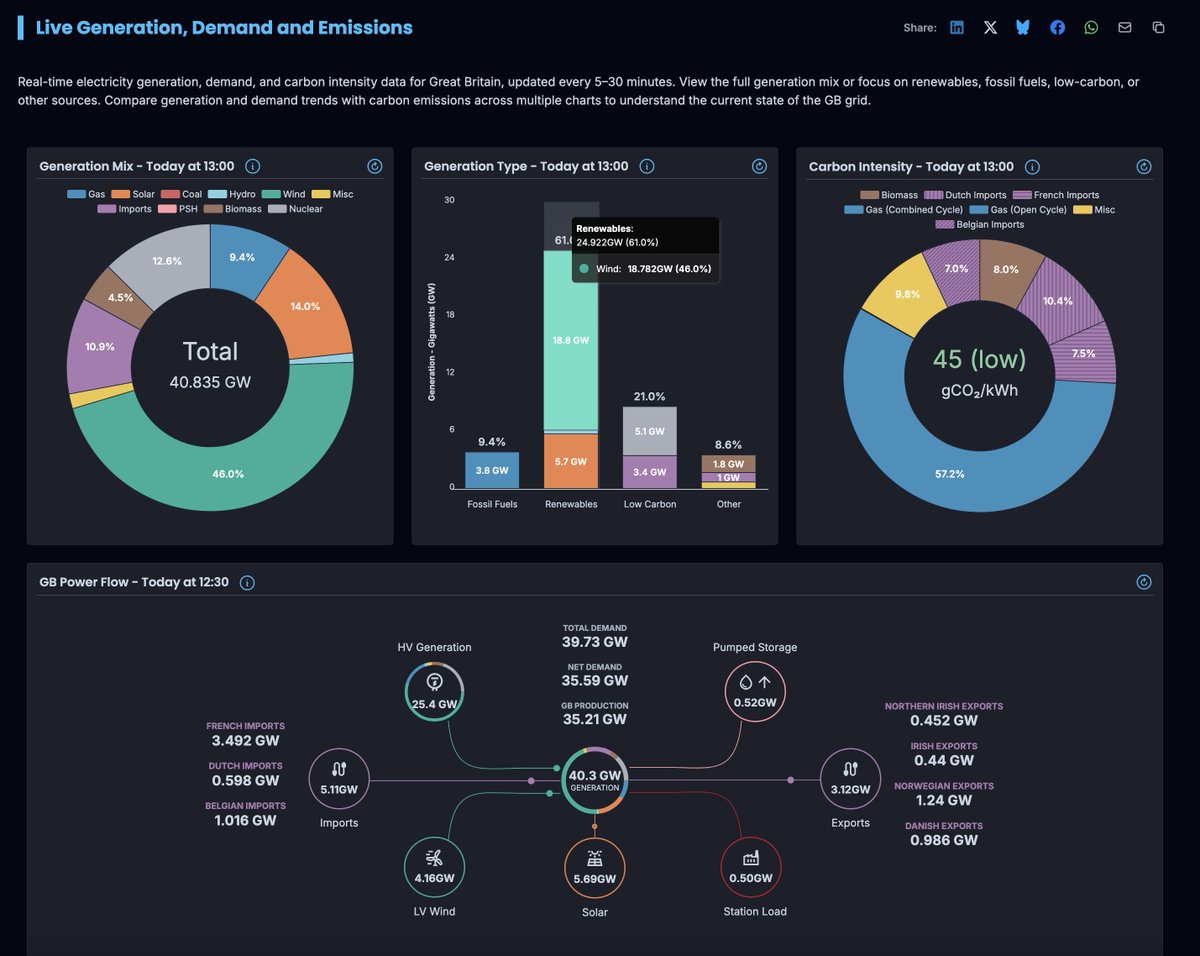Open the Generation Type info tooltip
Screen dimensions: 1200x956
click(x=647, y=167)
